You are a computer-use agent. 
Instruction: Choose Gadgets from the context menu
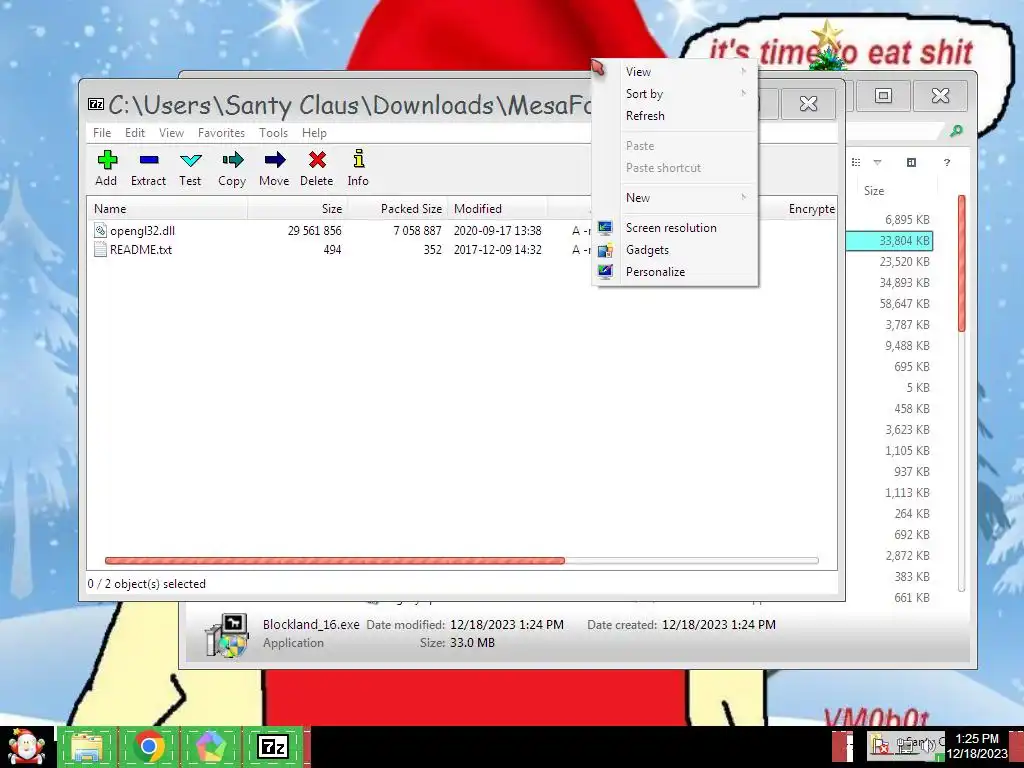[675, 250]
